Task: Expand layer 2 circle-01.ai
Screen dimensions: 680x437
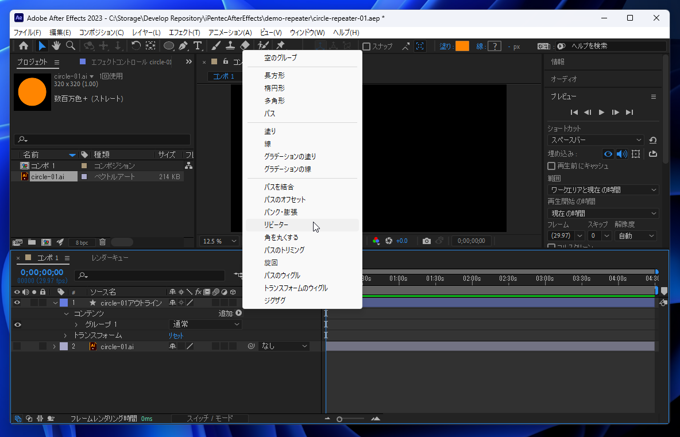Action: [54, 346]
